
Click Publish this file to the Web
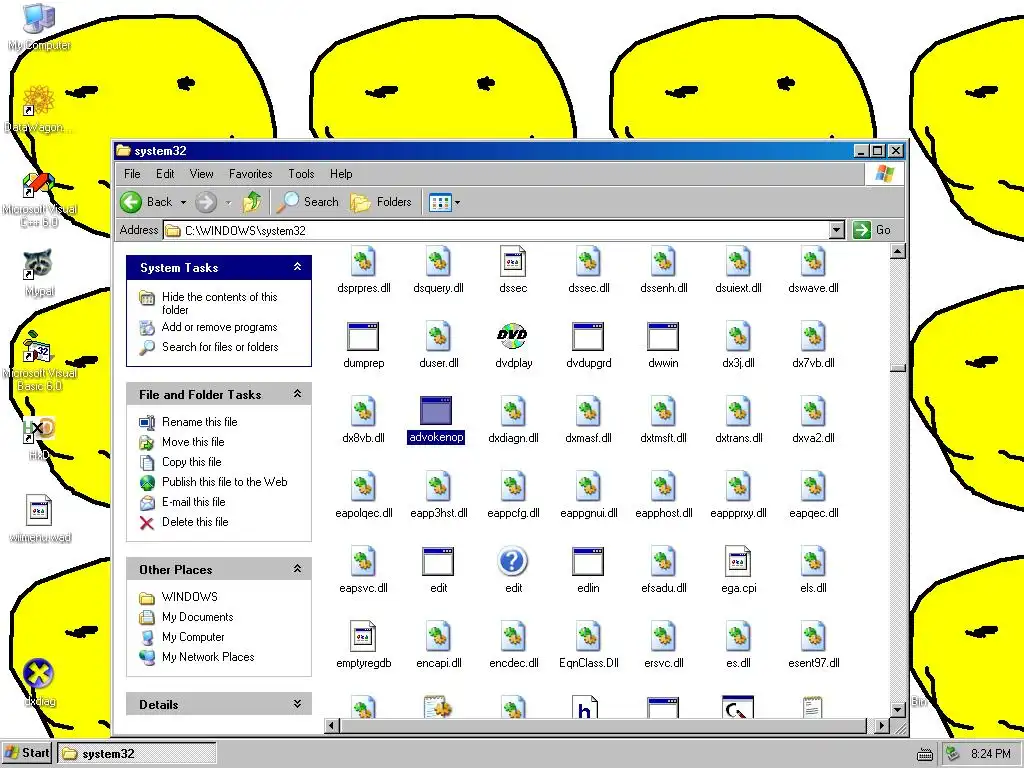tap(224, 482)
